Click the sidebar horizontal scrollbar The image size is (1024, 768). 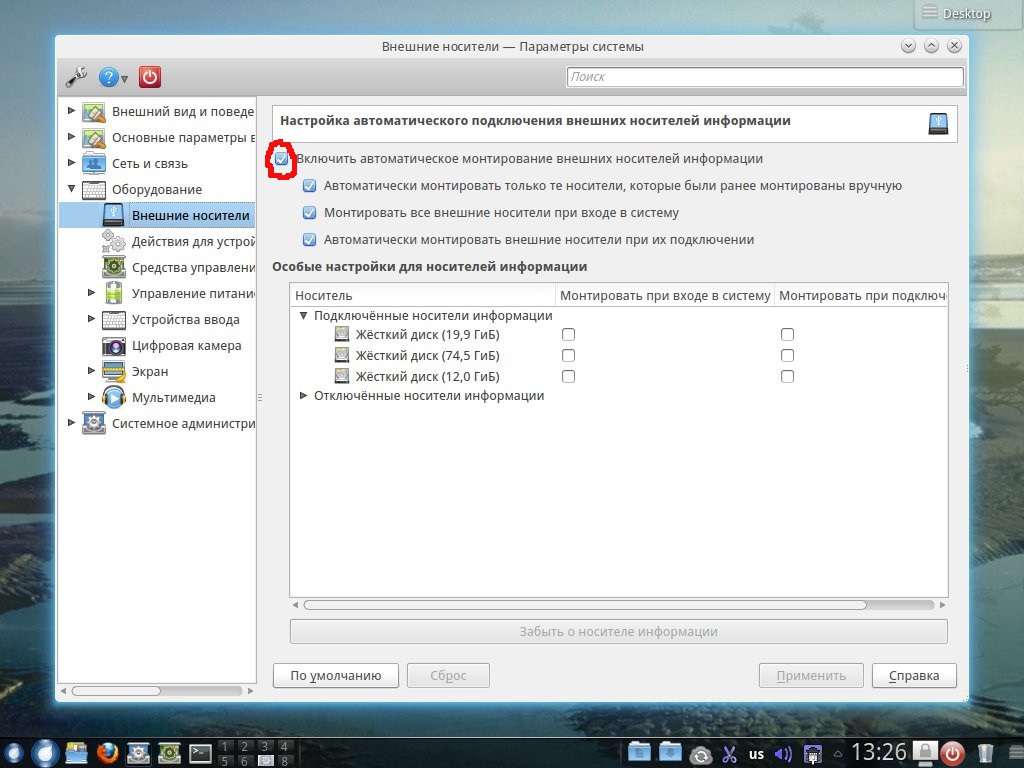tap(116, 690)
